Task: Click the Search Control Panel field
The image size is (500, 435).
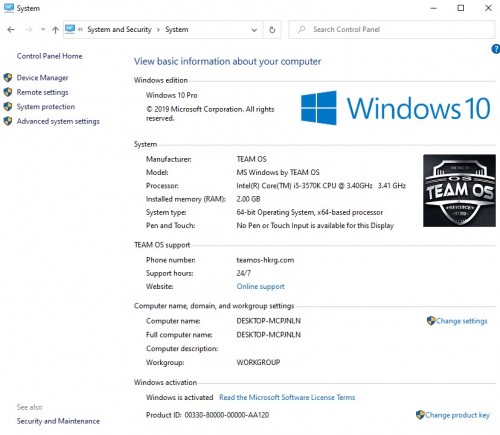Action: (392, 30)
